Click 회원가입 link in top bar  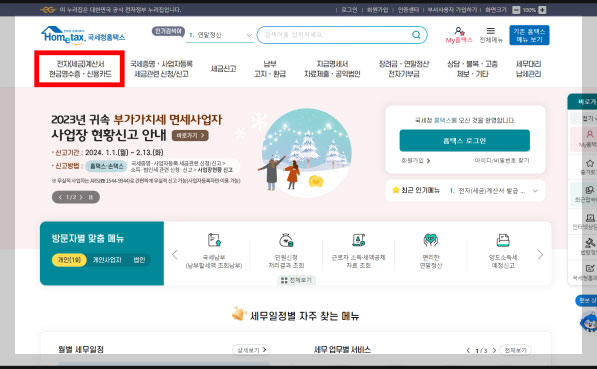coord(377,10)
